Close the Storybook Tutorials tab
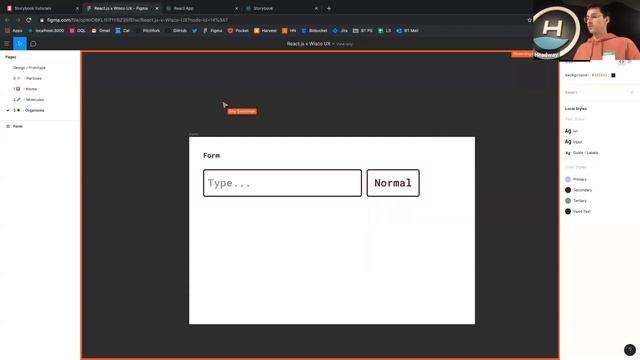This screenshot has width=640, height=360. click(77, 8)
